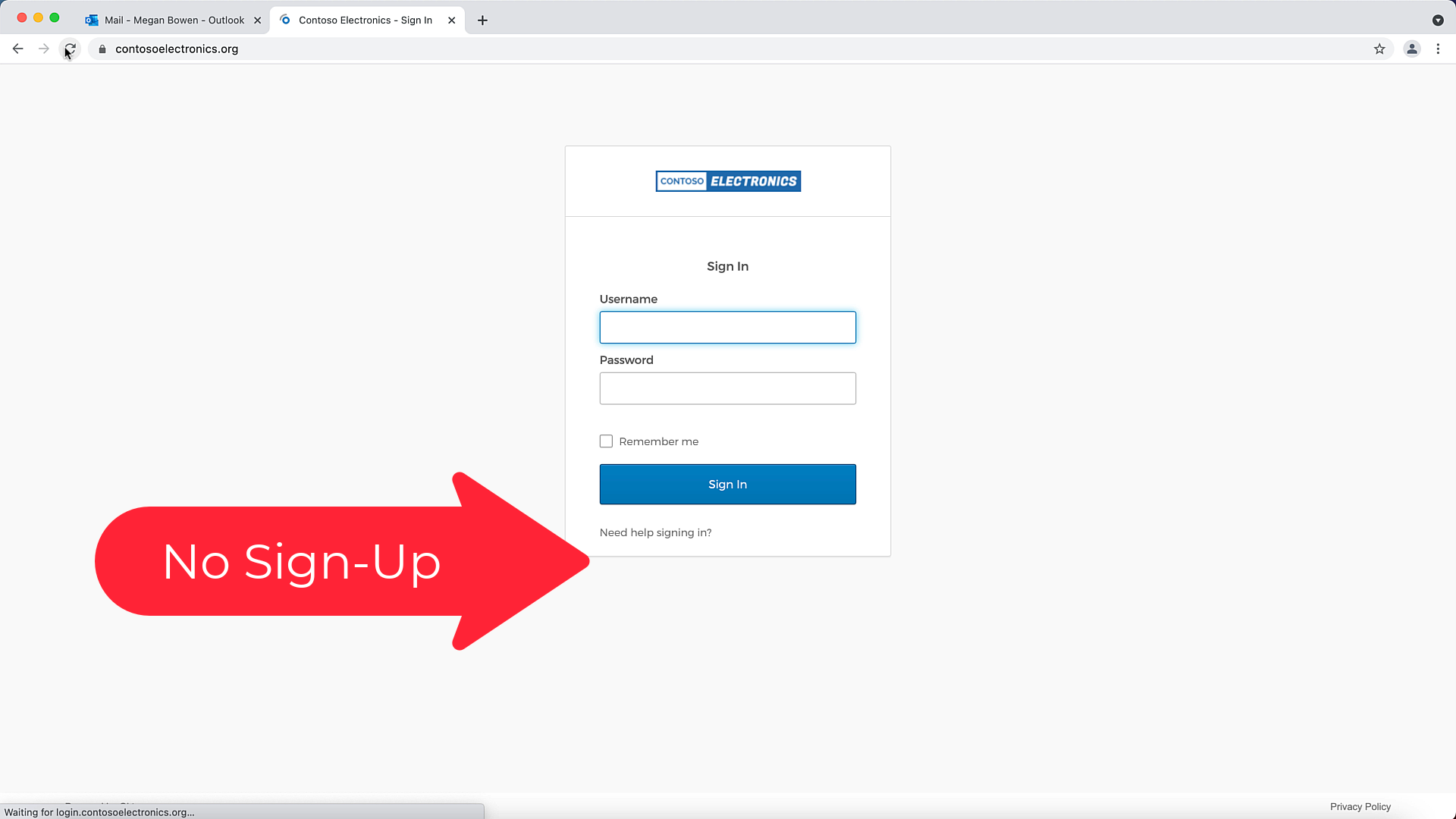Open the Chrome profile avatar
The image size is (1456, 819).
click(x=1412, y=49)
